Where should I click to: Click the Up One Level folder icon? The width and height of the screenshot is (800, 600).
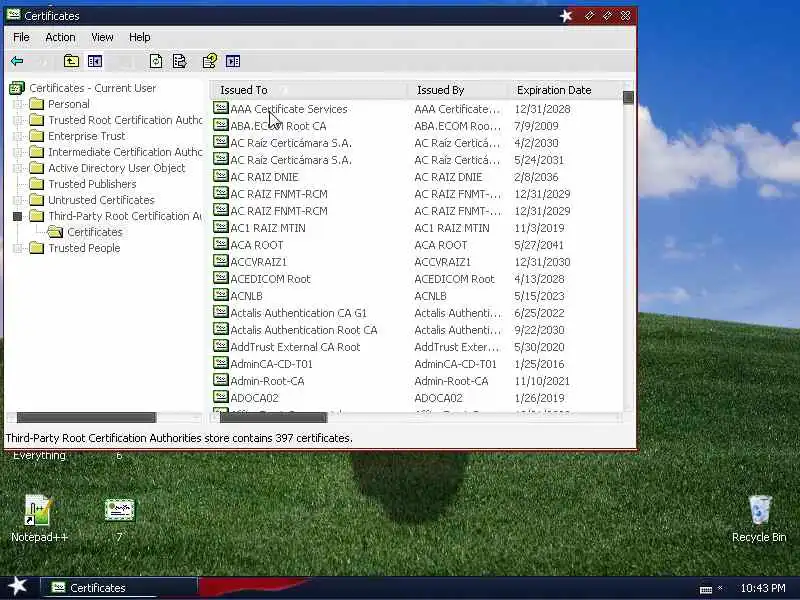pyautogui.click(x=71, y=61)
